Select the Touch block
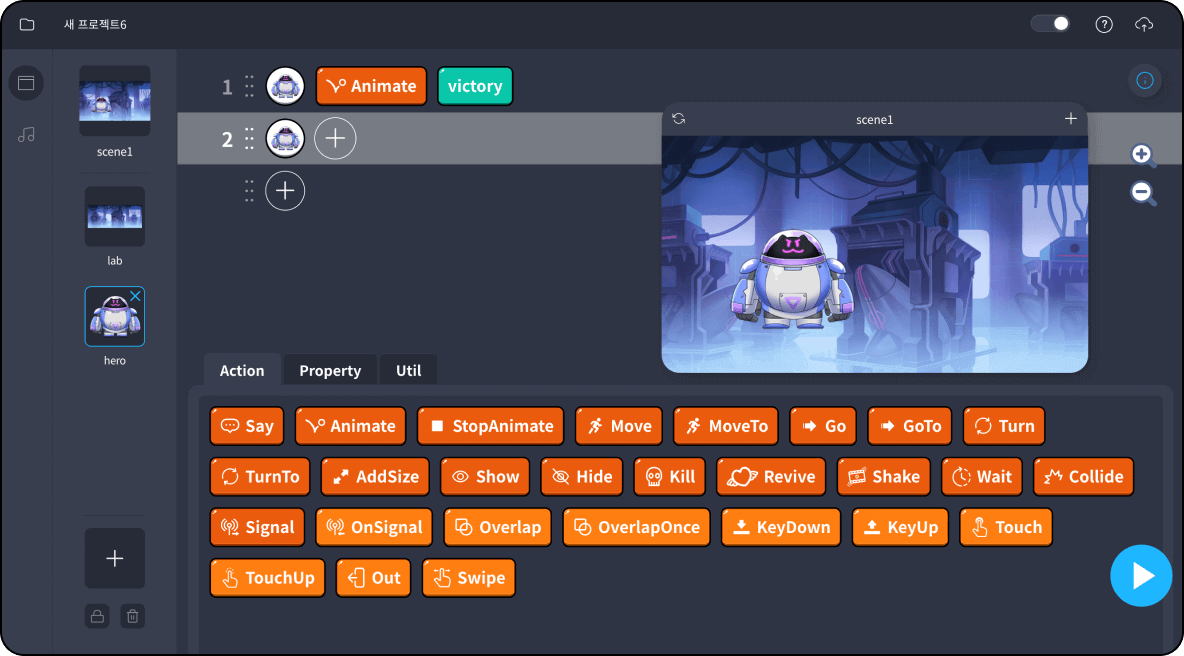This screenshot has height=656, width=1184. [1006, 528]
